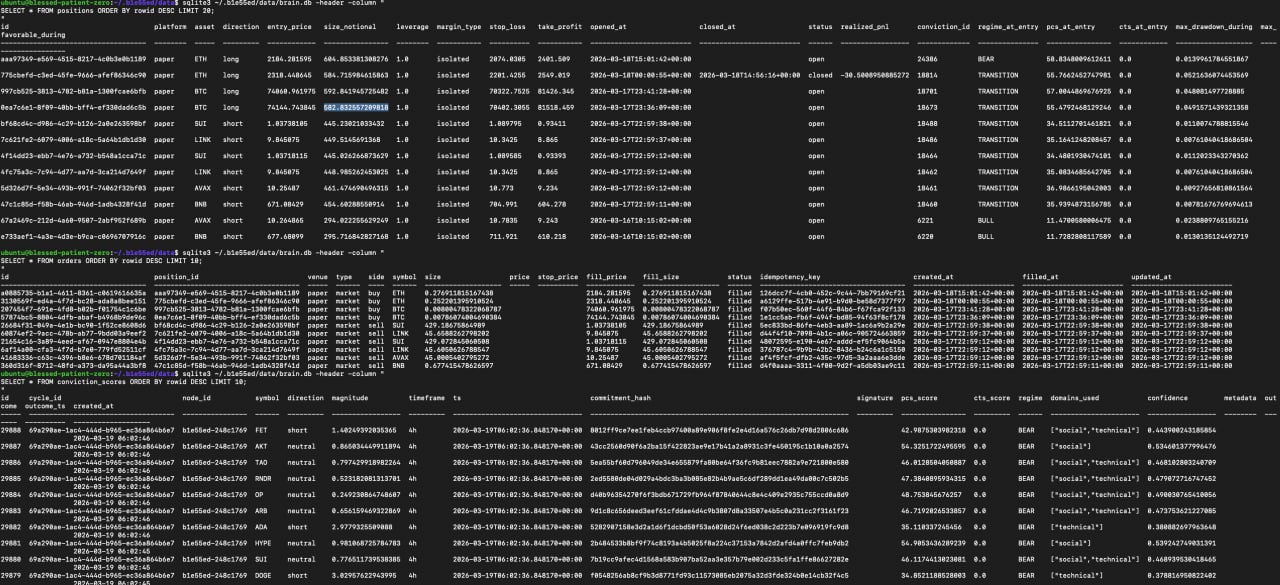Click the order id starting a0085735-b1a1
The height and width of the screenshot is (585, 1280).
tap(73, 294)
